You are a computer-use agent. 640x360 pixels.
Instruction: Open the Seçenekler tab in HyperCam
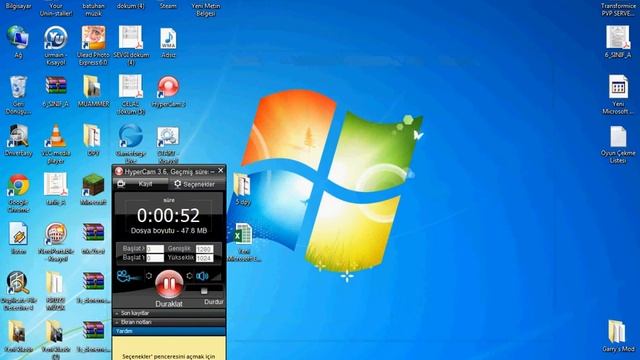[196, 184]
